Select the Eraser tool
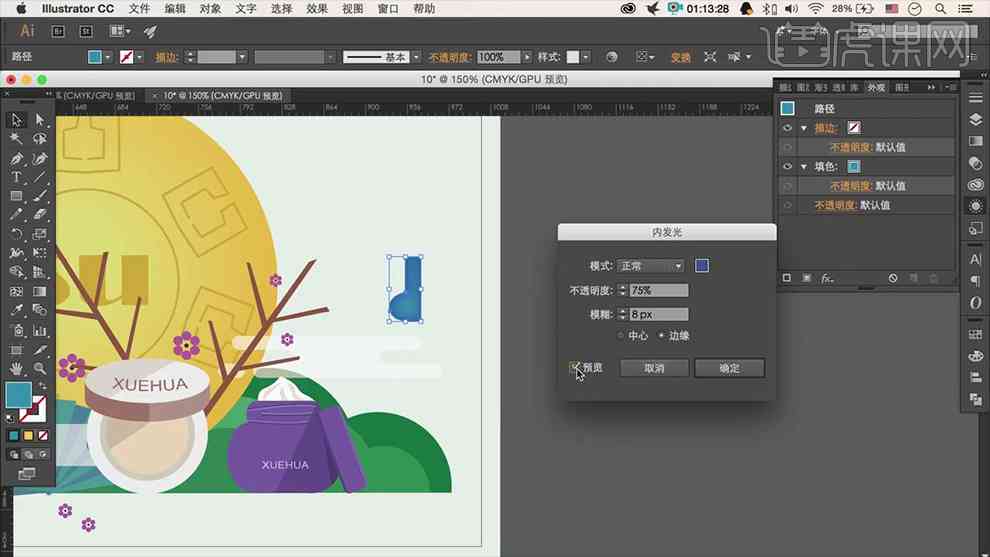This screenshot has width=990, height=557. [x=40, y=215]
